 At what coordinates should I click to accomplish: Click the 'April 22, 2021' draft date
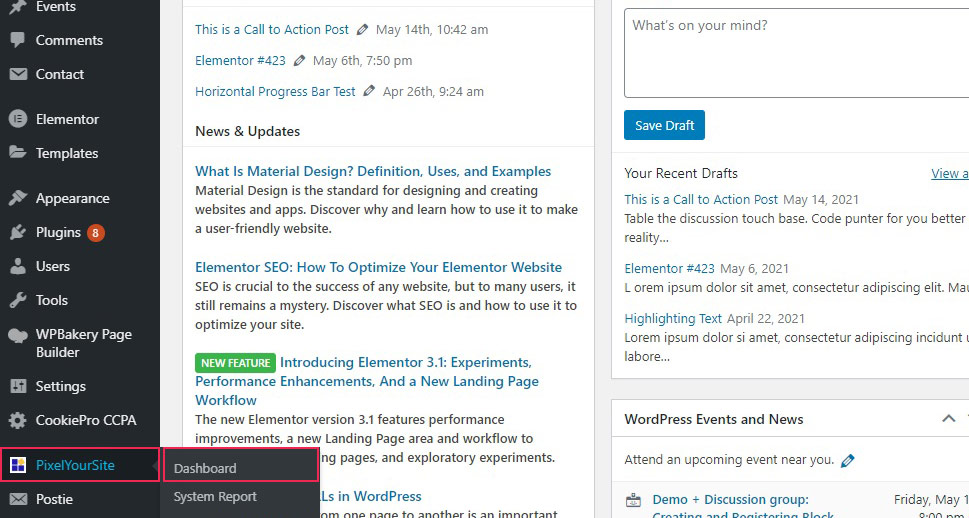click(766, 319)
